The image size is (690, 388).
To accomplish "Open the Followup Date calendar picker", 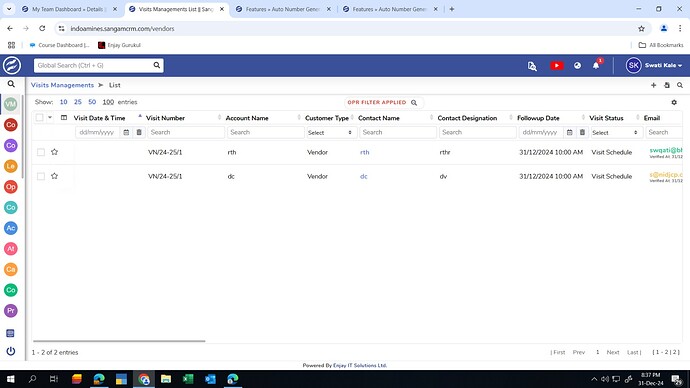I will (569, 132).
